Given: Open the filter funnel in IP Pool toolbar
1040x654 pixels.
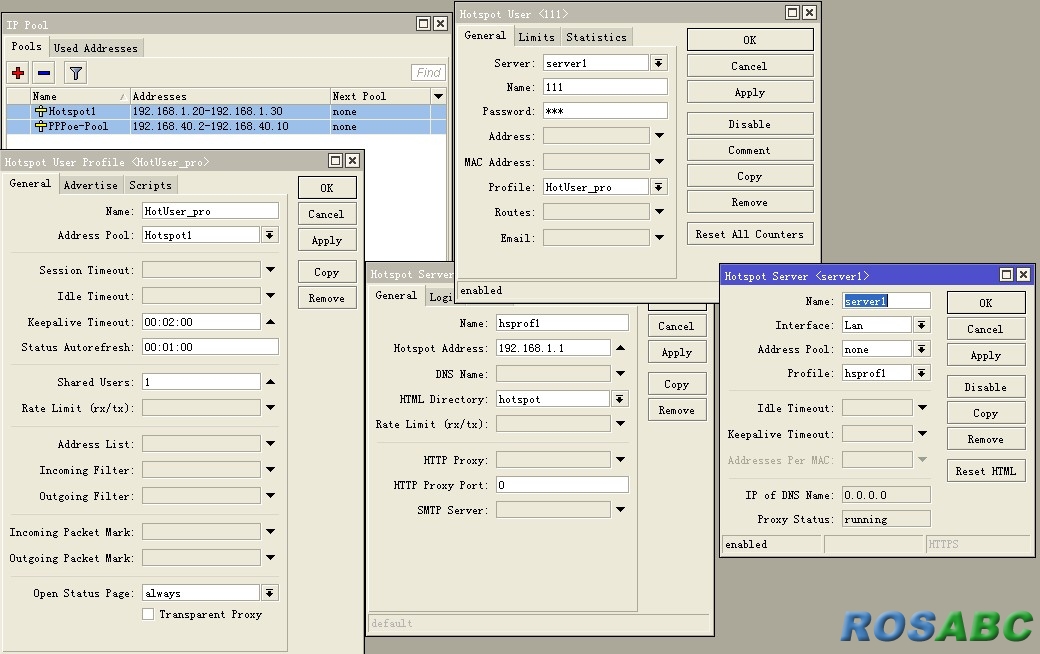Looking at the screenshot, I should 76,73.
